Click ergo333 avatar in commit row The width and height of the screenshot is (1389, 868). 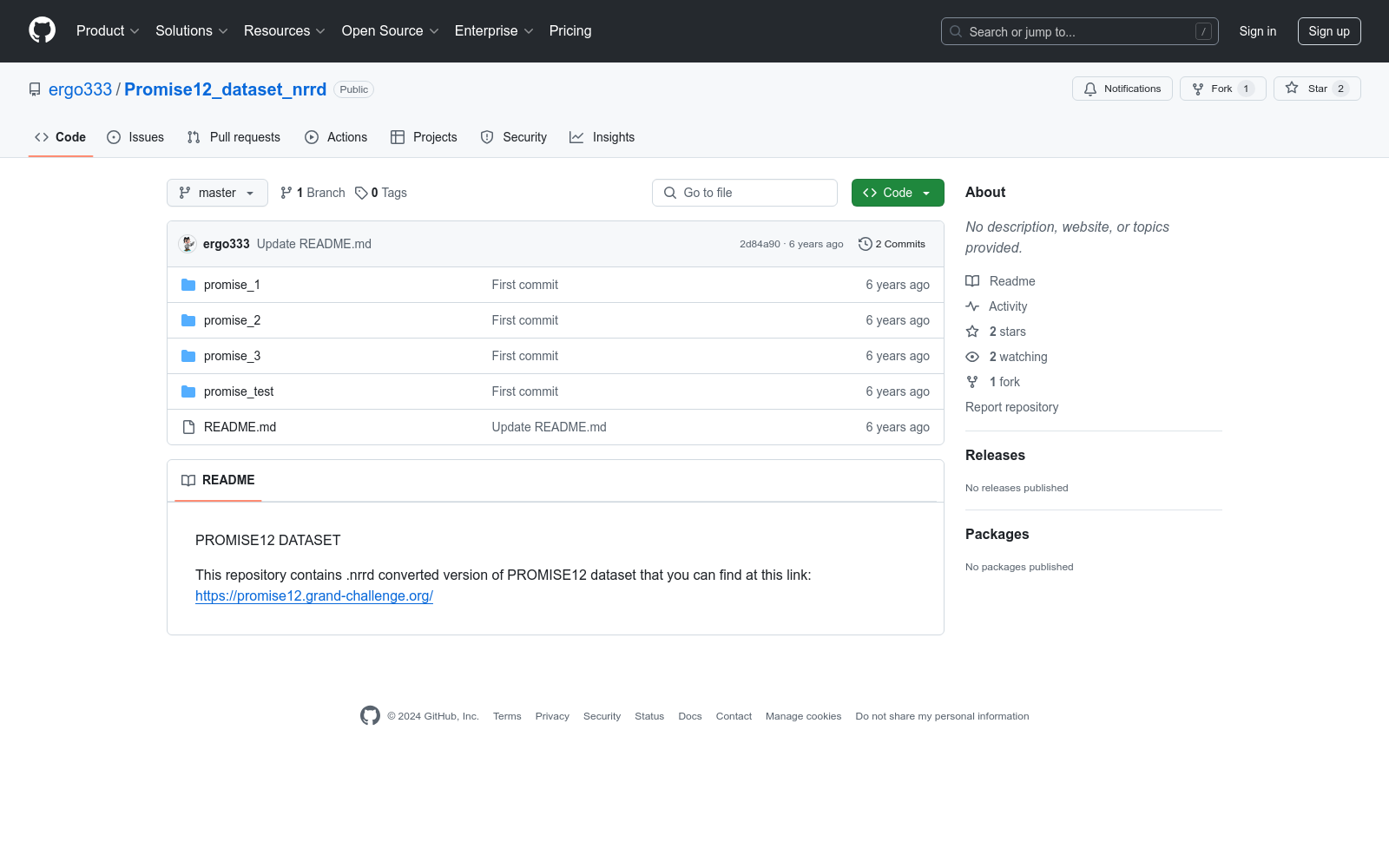[x=187, y=244]
